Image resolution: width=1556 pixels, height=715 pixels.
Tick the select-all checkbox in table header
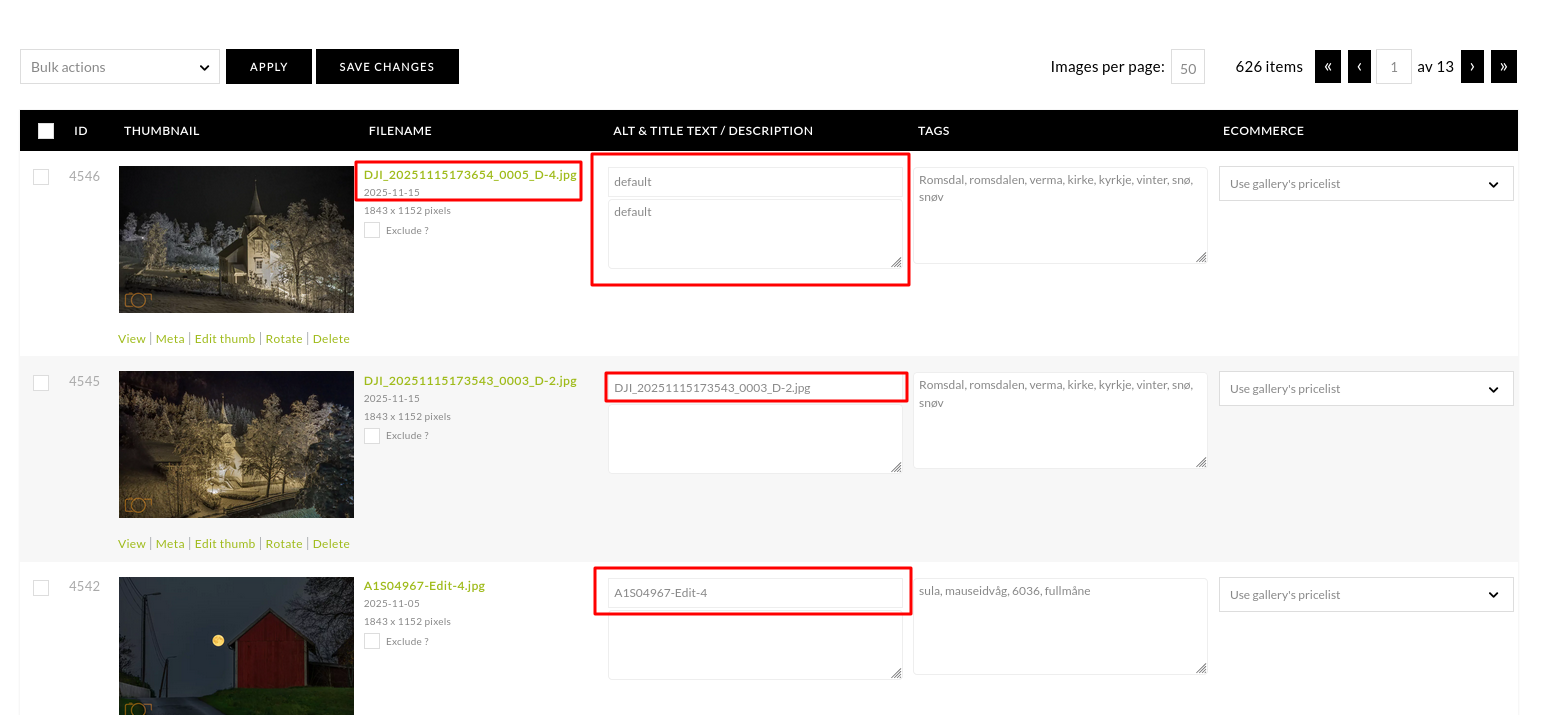point(46,131)
